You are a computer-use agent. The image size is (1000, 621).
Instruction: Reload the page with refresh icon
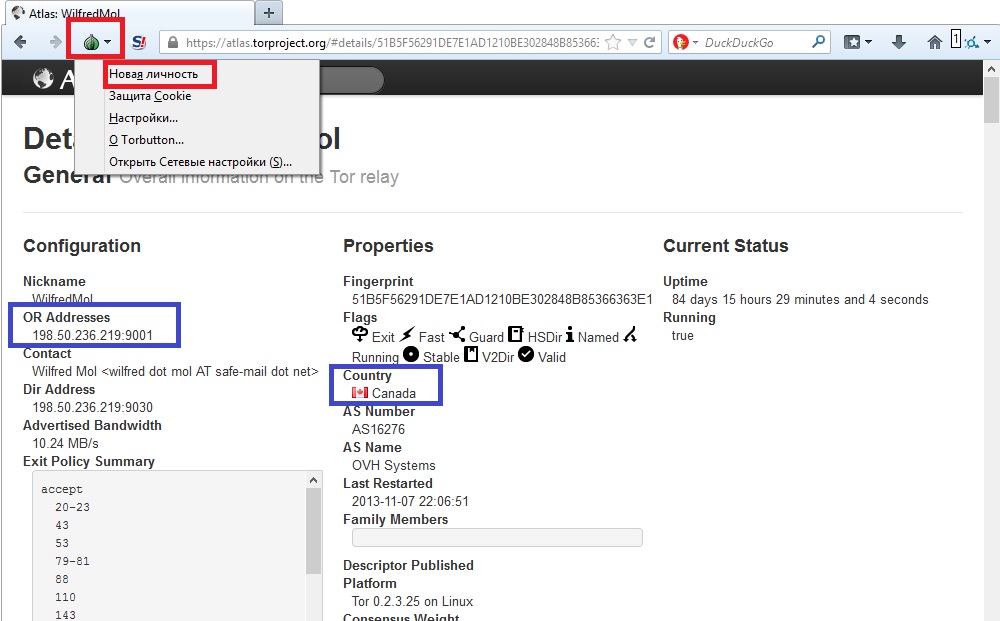tap(649, 42)
